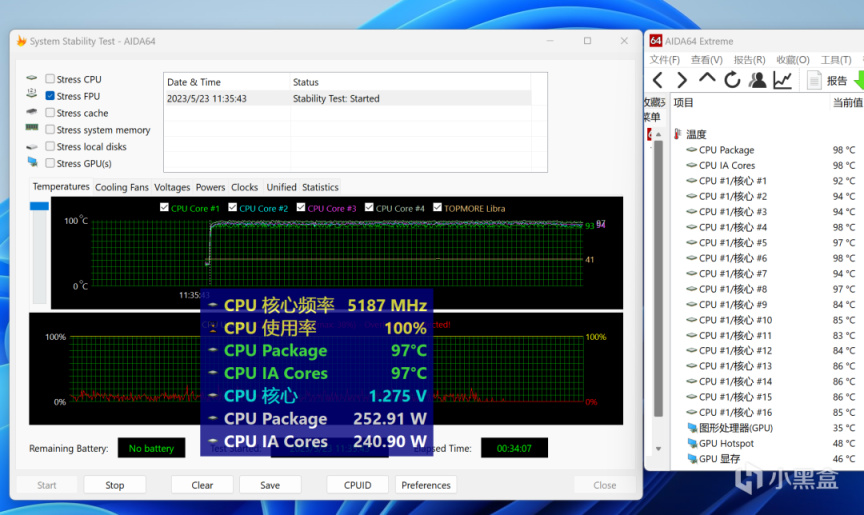864x515 pixels.
Task: Open the Powers tab
Action: [x=210, y=187]
